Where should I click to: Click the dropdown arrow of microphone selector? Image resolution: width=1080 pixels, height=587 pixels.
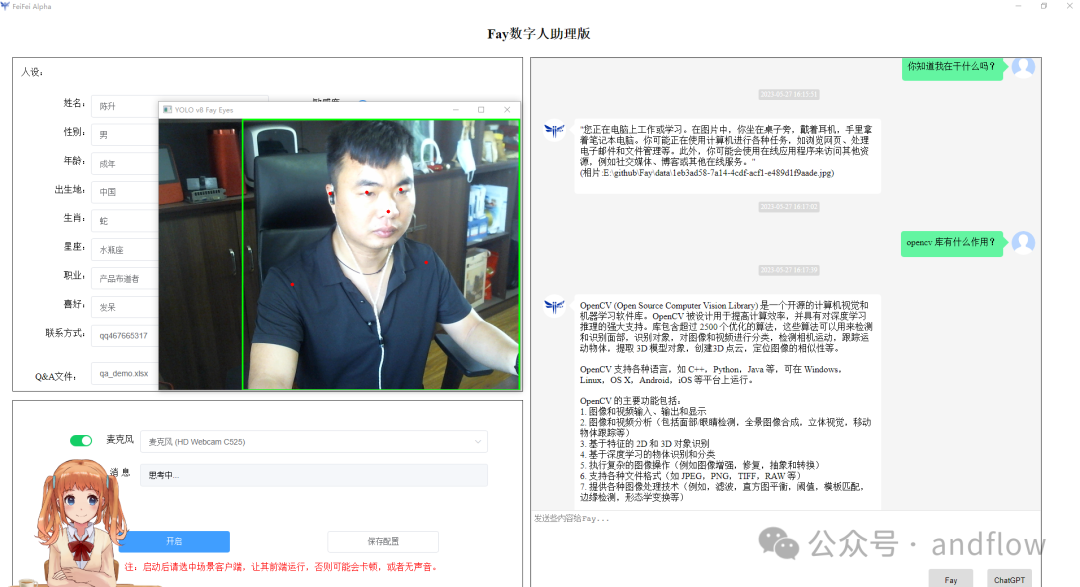(477, 442)
